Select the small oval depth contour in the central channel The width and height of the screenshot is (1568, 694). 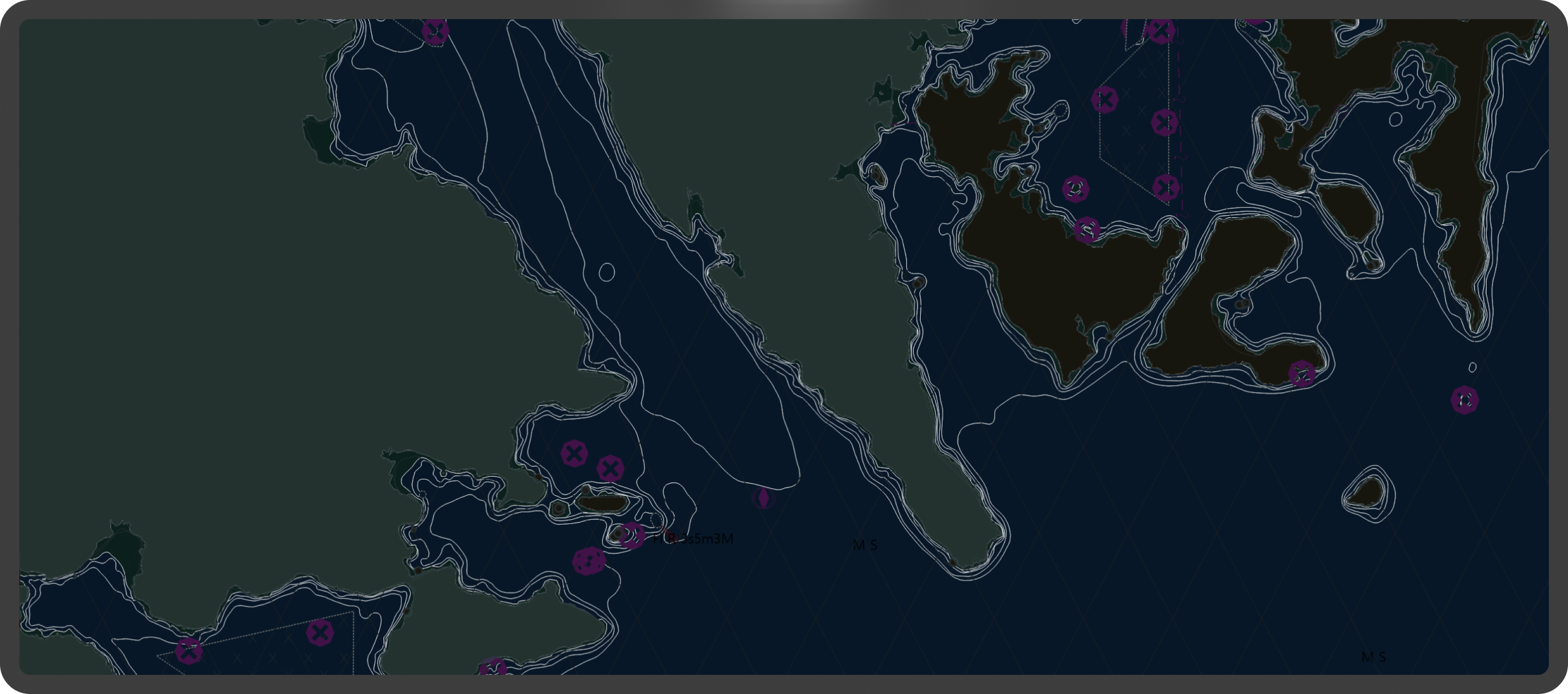[606, 272]
